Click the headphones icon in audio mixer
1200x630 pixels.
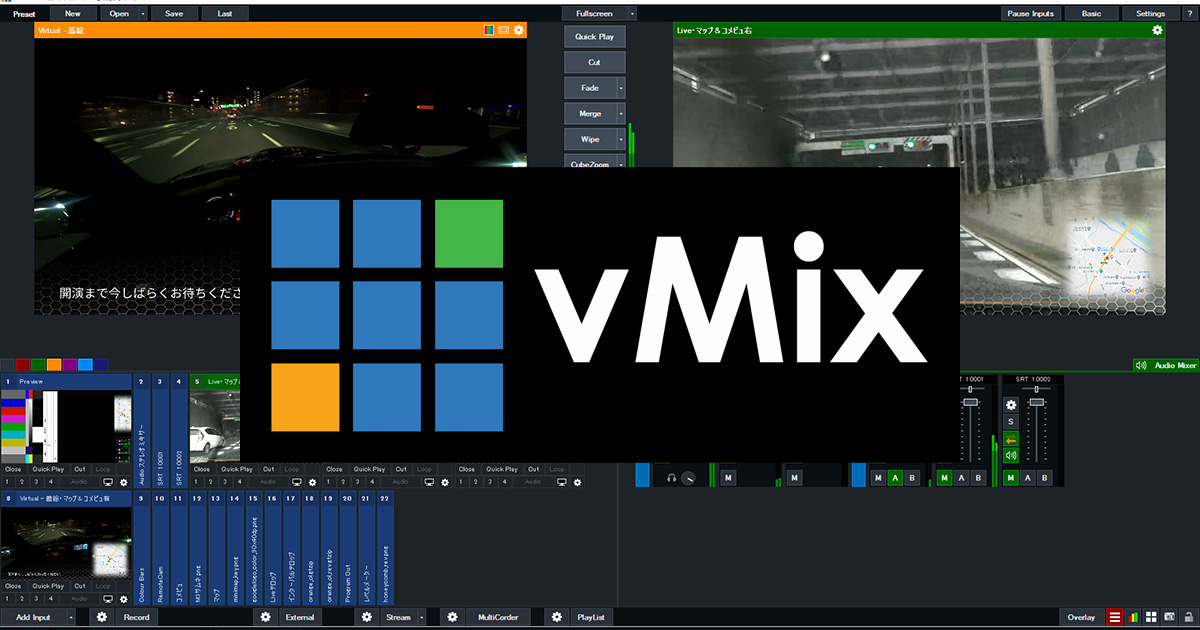(x=672, y=479)
